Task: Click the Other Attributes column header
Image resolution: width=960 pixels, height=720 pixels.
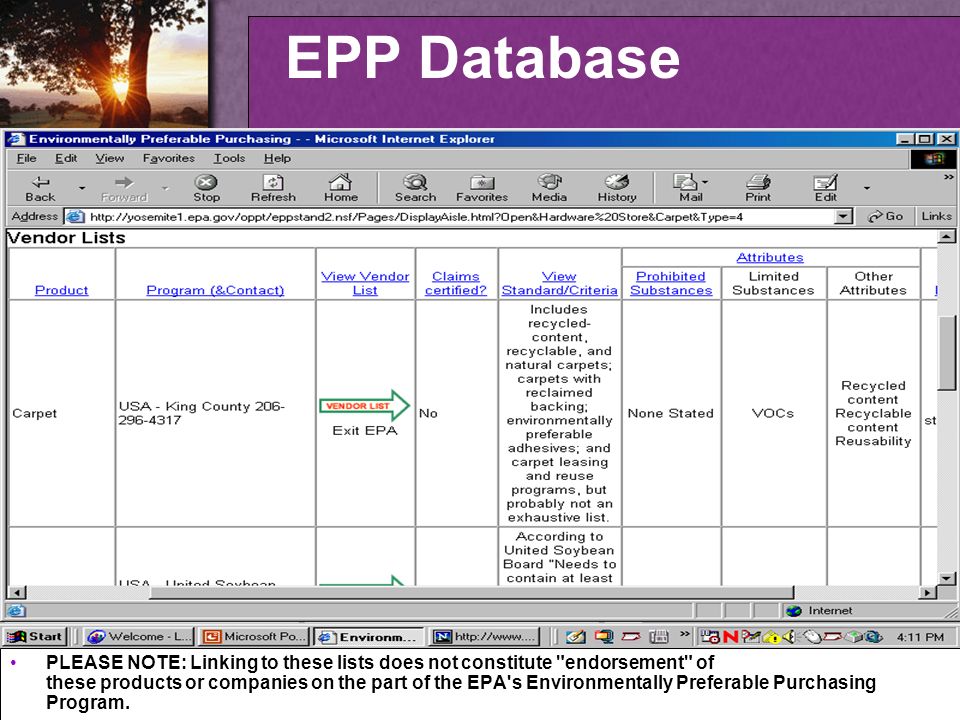Action: (x=873, y=283)
